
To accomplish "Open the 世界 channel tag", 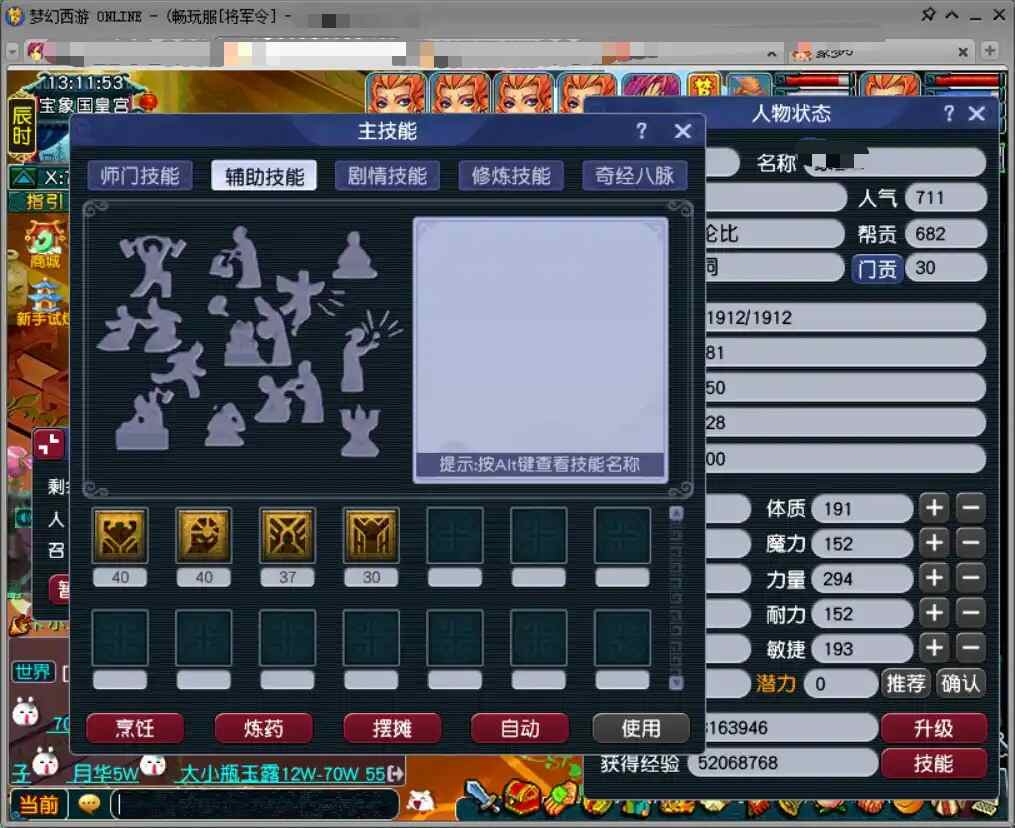I will (x=32, y=672).
